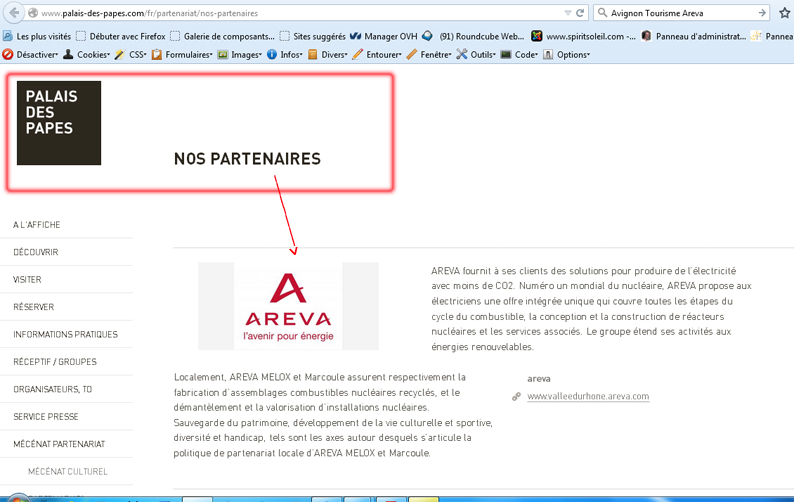
Task: Open Galerie de composants bookmark
Action: point(223,36)
